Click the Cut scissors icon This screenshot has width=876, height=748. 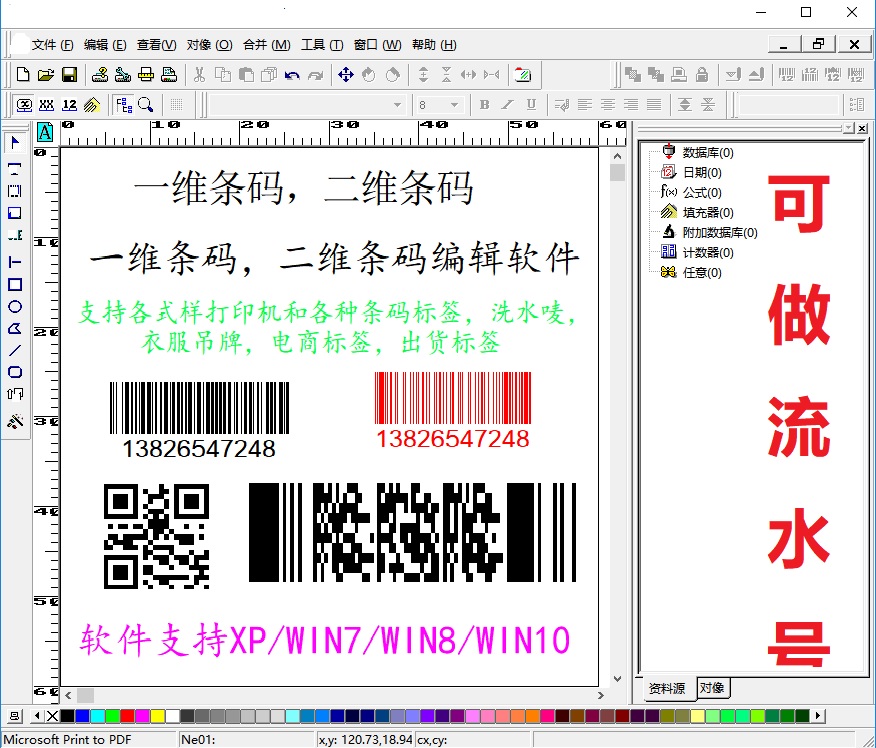(x=198, y=74)
